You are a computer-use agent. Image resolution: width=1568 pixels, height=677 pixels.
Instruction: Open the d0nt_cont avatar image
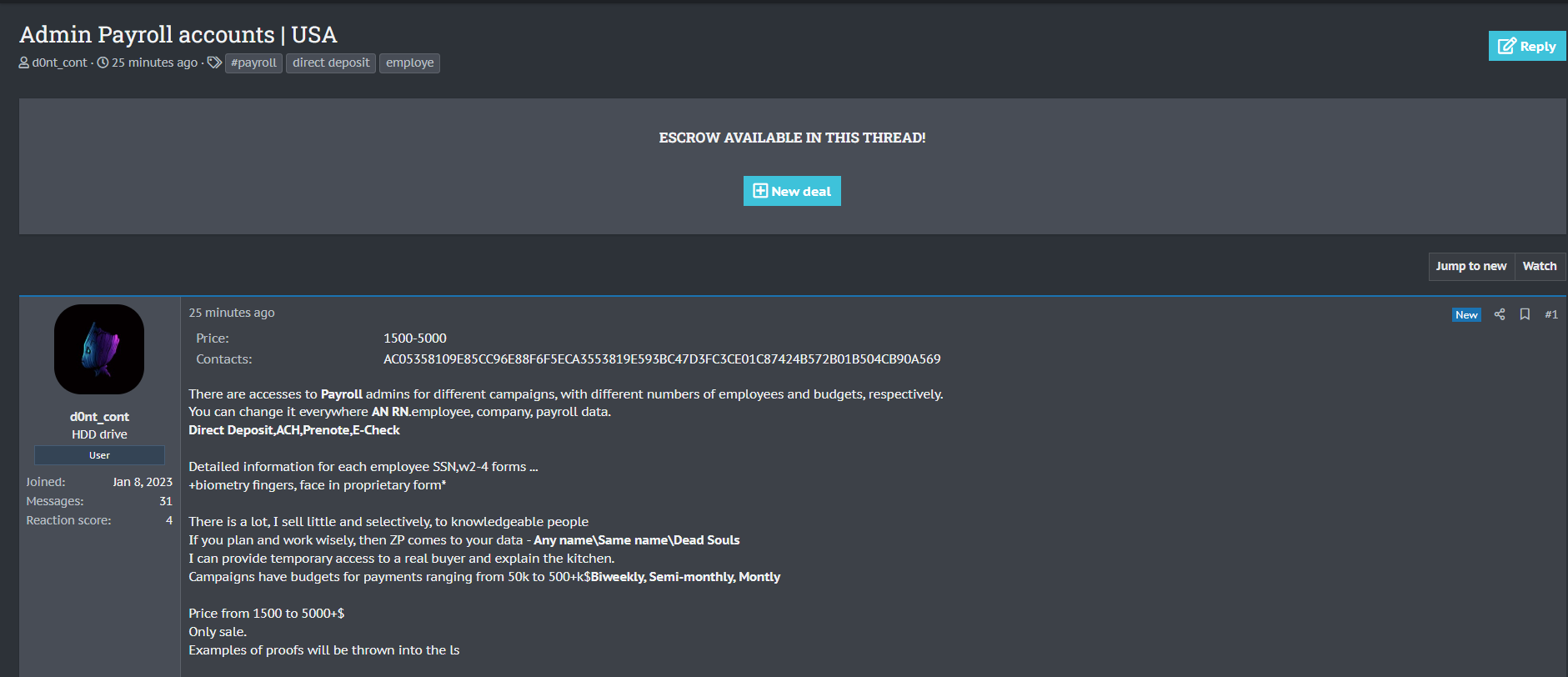[x=99, y=349]
